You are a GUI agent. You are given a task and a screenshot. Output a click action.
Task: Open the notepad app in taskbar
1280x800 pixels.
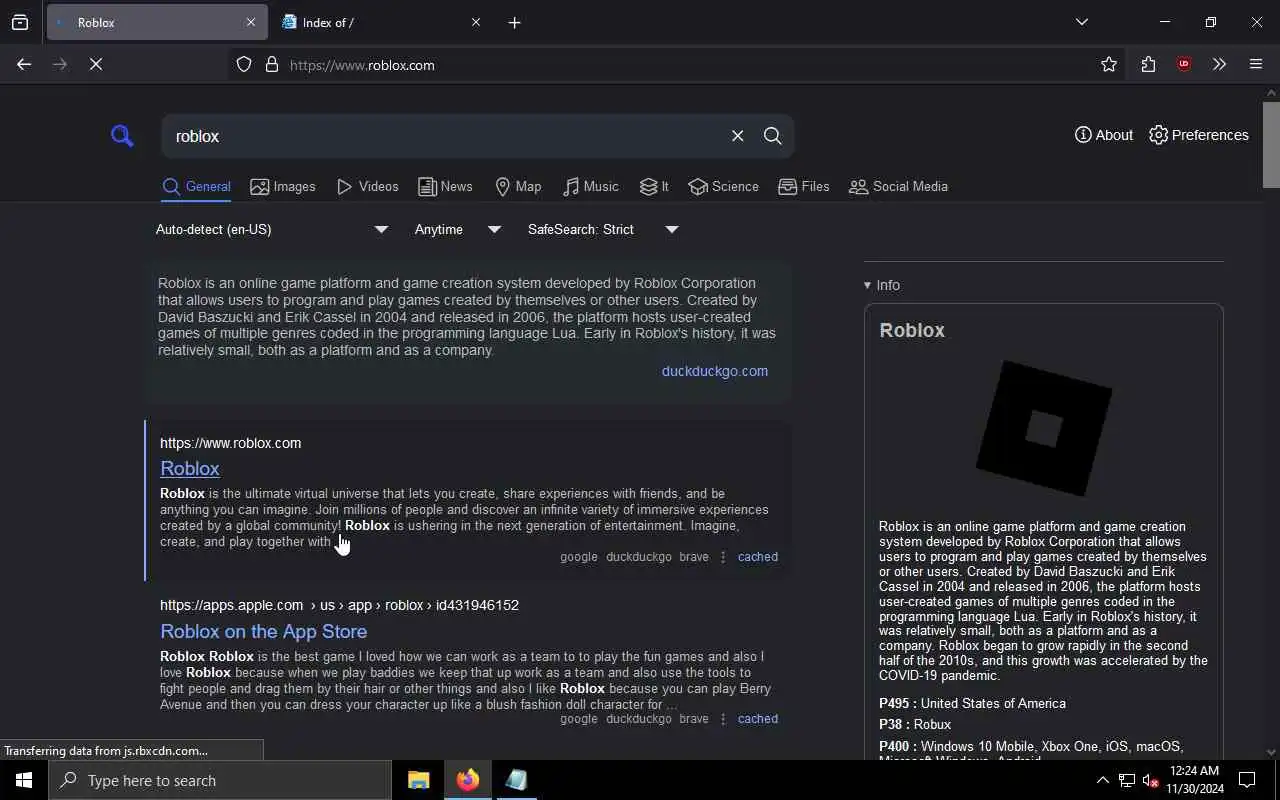tap(516, 780)
